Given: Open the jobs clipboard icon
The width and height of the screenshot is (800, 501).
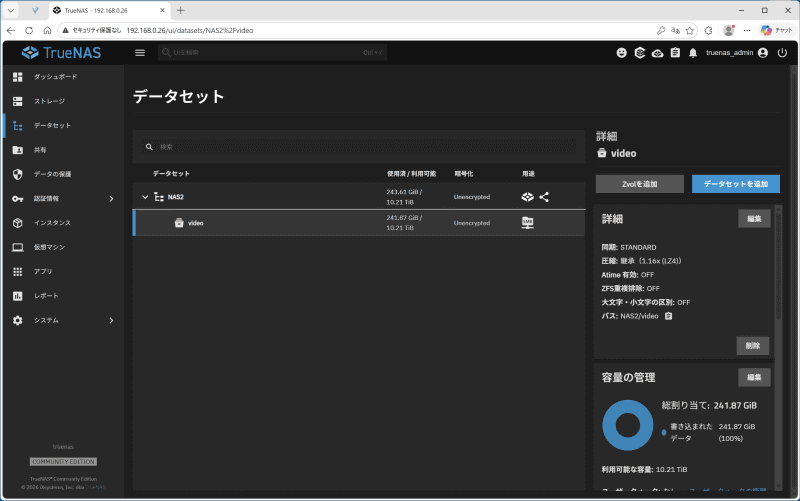Looking at the screenshot, I should (x=675, y=53).
